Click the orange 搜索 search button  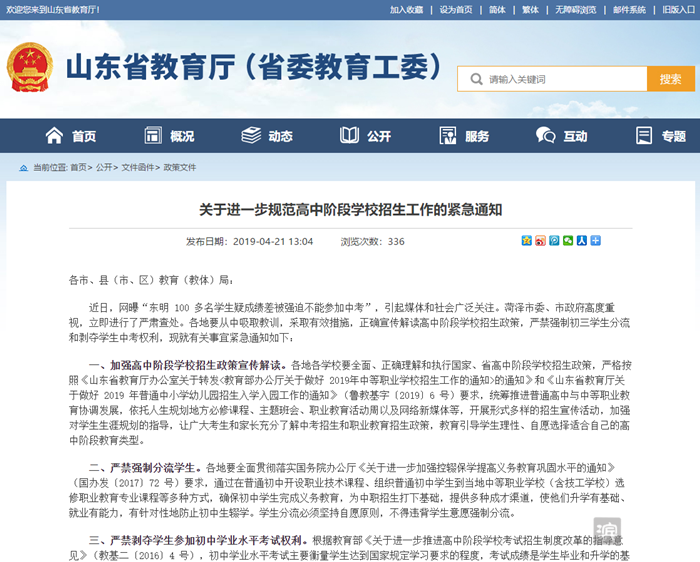(671, 79)
